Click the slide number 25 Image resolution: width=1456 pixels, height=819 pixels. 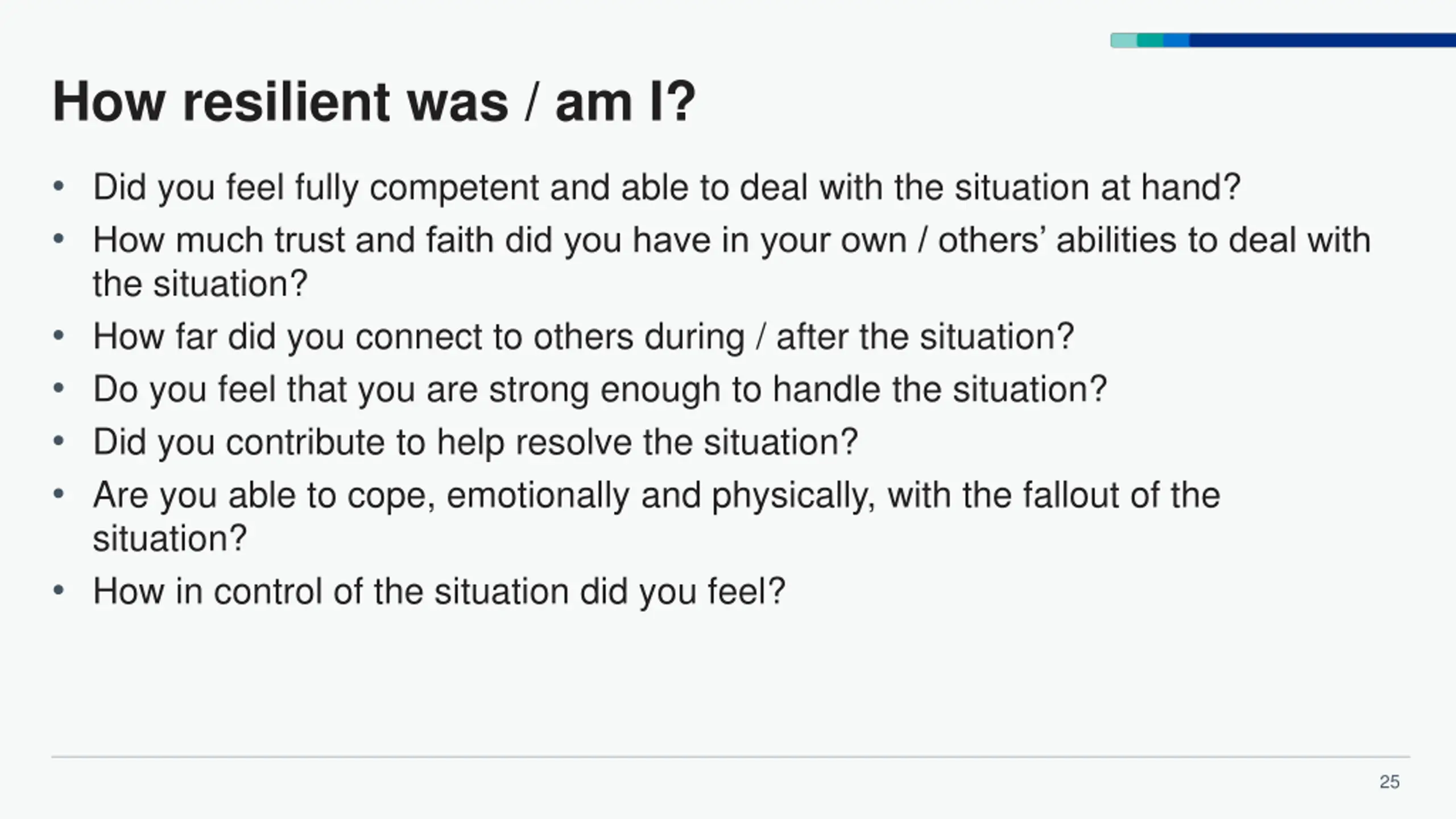(x=1389, y=782)
